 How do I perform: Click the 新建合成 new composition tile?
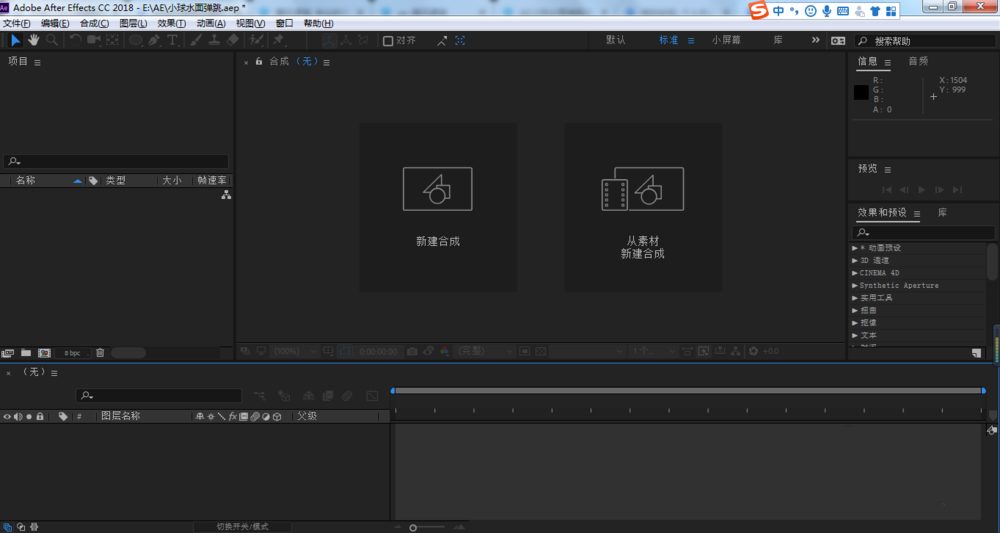click(438, 207)
